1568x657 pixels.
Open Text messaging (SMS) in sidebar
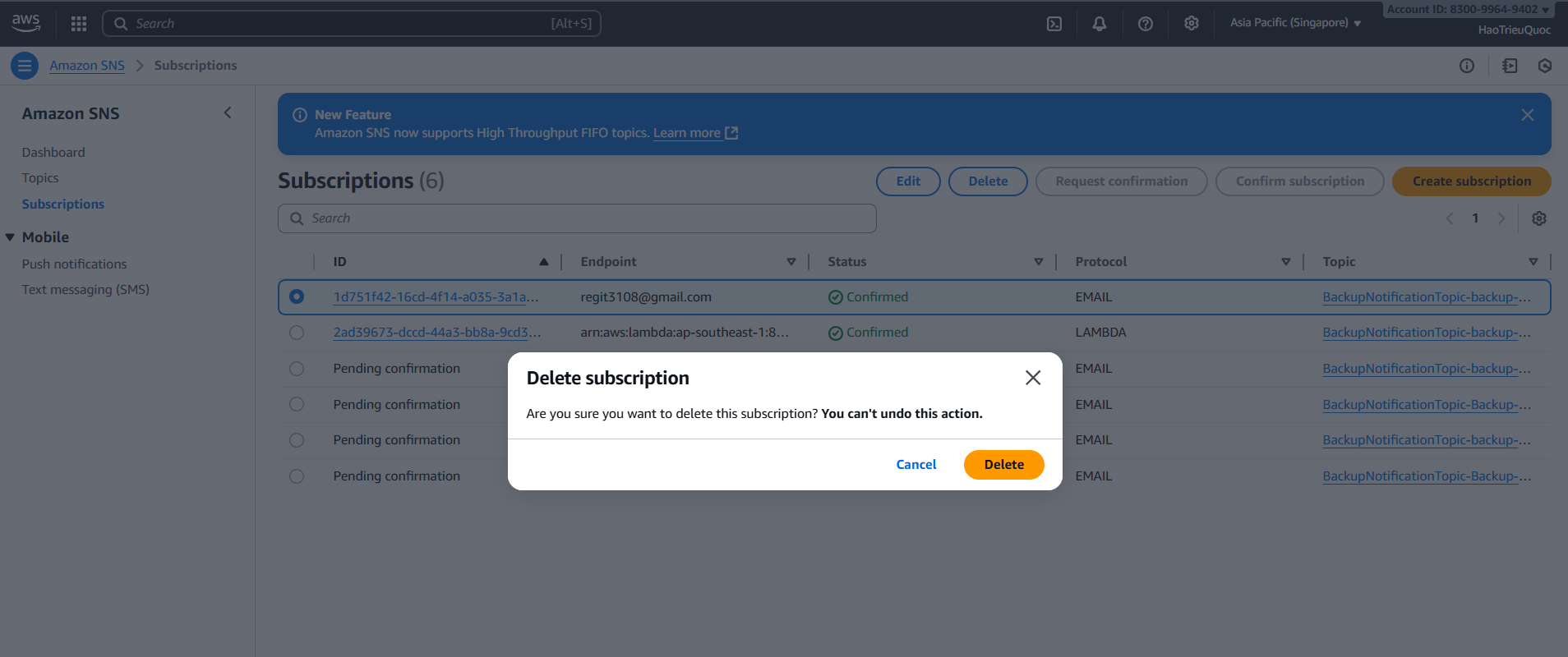coord(85,290)
